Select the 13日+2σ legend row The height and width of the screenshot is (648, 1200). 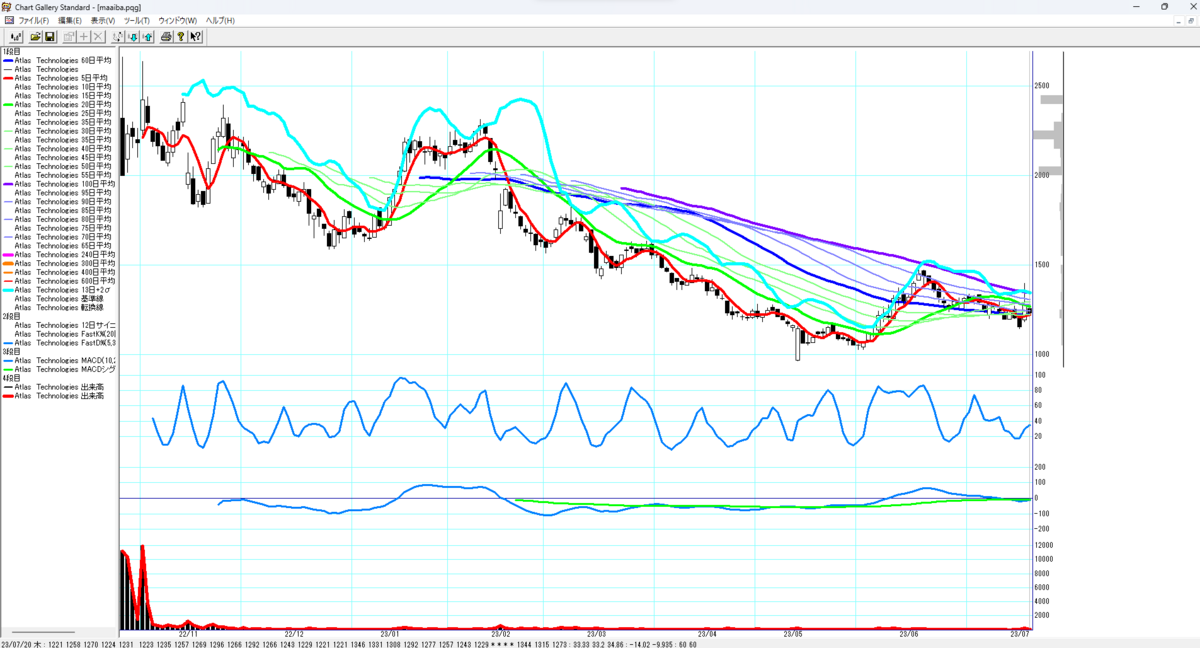(58, 290)
